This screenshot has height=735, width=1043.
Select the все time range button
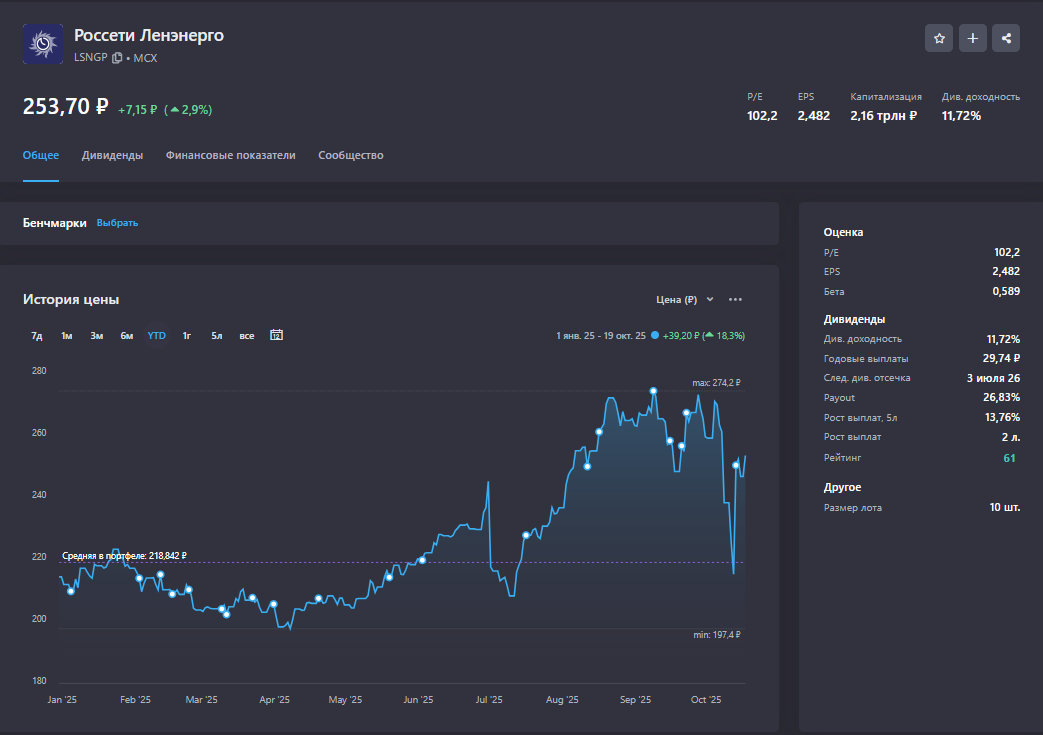coord(246,336)
